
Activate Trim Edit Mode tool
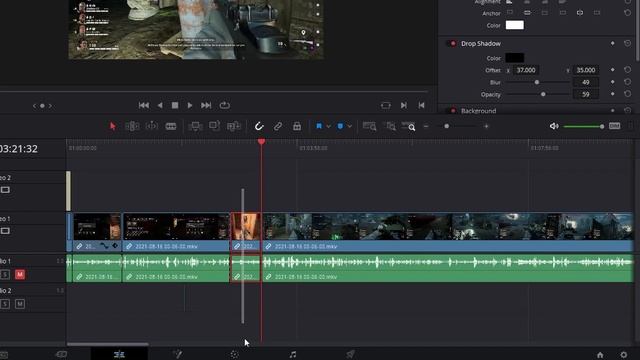click(132, 126)
